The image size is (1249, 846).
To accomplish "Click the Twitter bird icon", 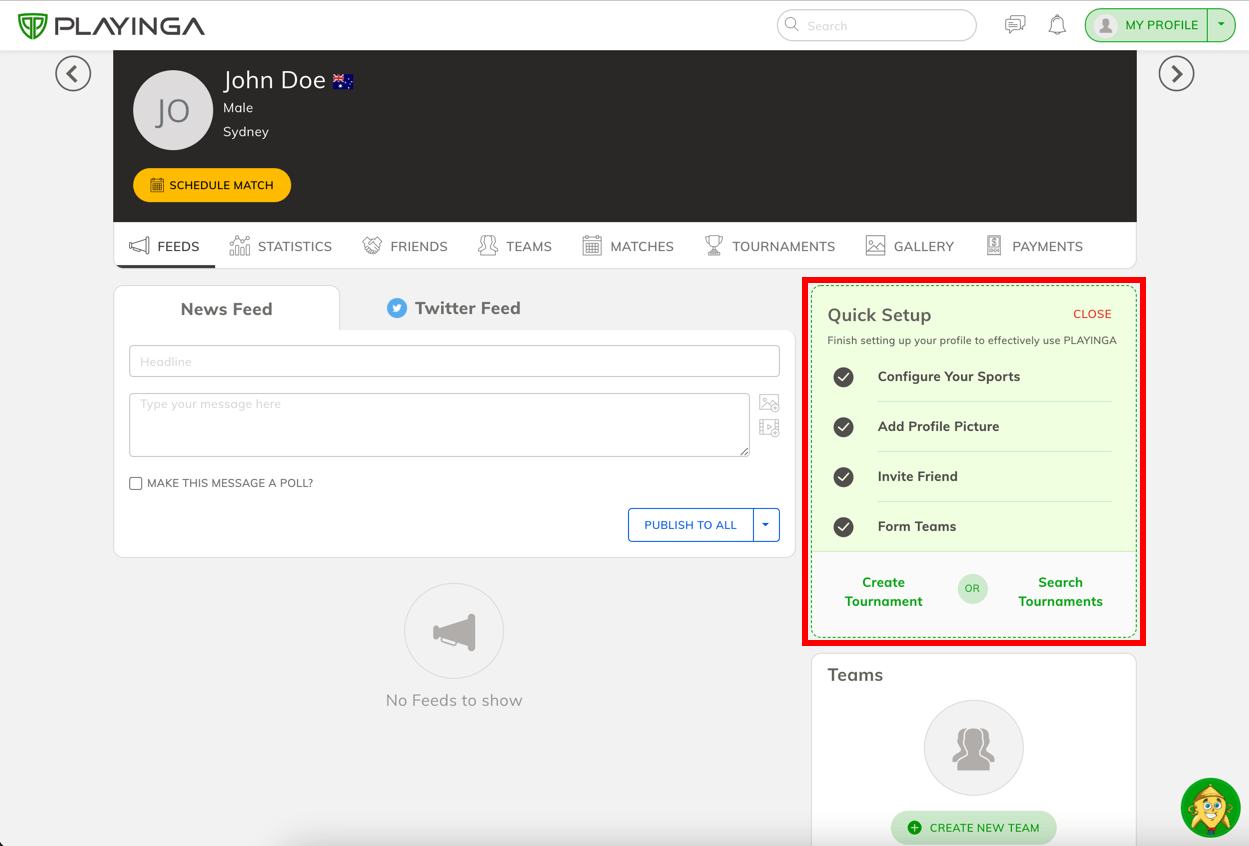I will (397, 308).
